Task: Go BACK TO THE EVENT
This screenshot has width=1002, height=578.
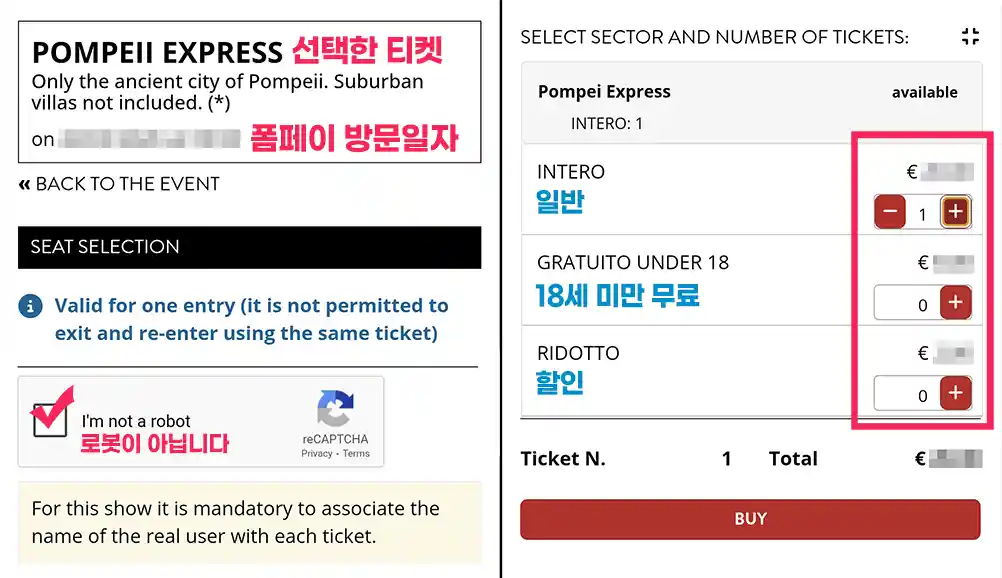Action: [x=119, y=184]
